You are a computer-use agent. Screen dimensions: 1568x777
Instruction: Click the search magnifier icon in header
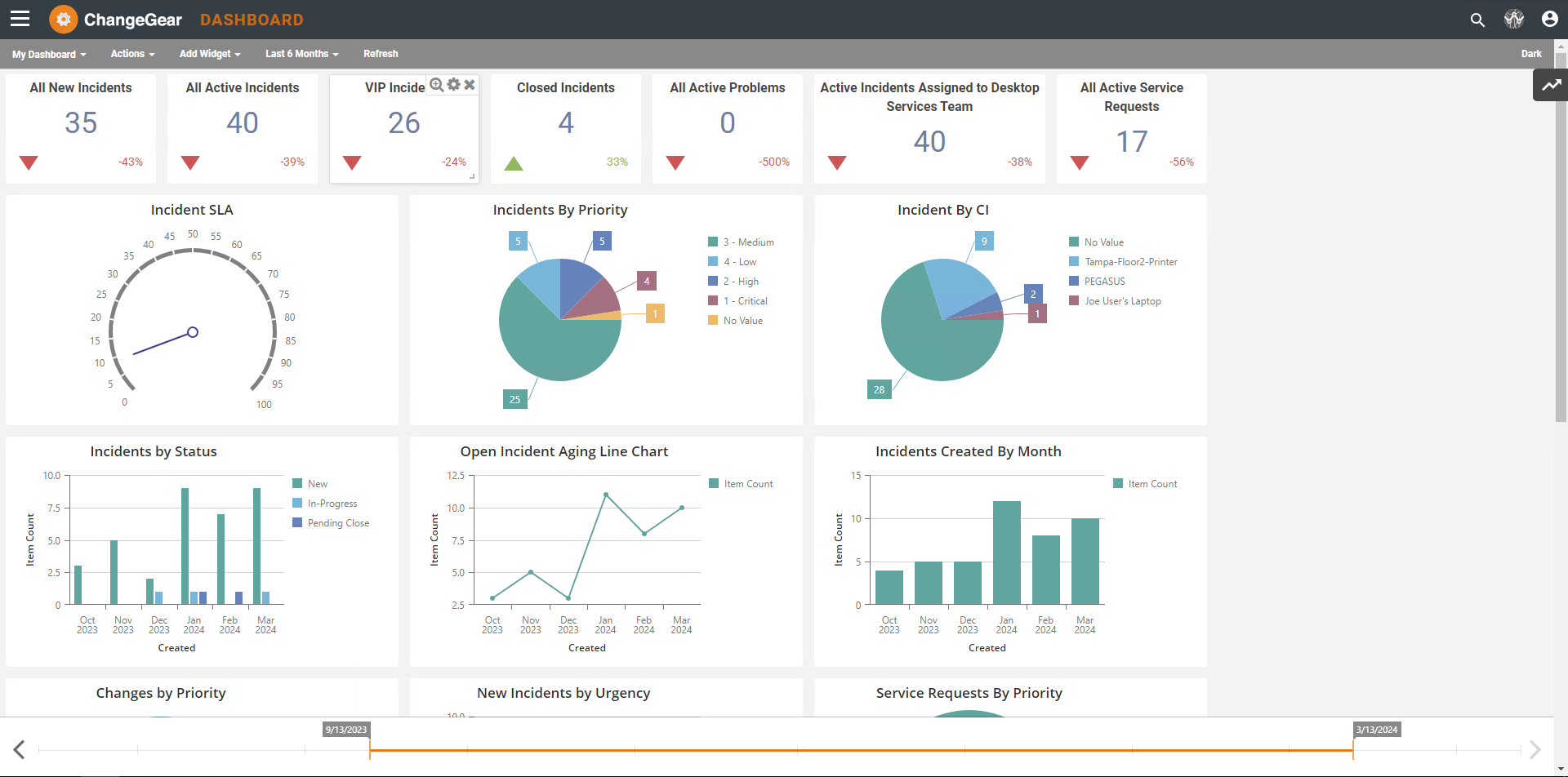(1477, 20)
